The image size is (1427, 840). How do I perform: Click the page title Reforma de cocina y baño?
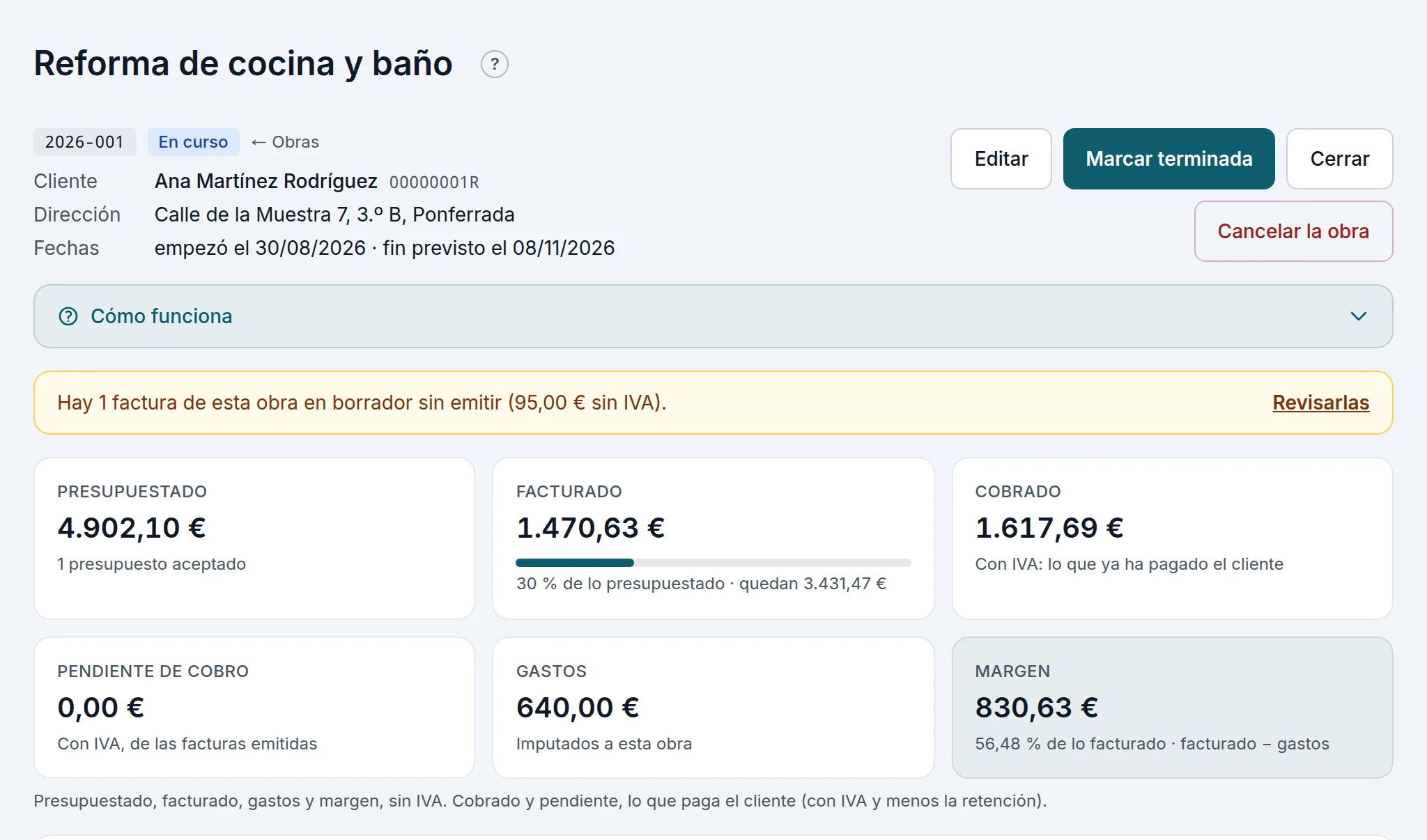tap(243, 63)
